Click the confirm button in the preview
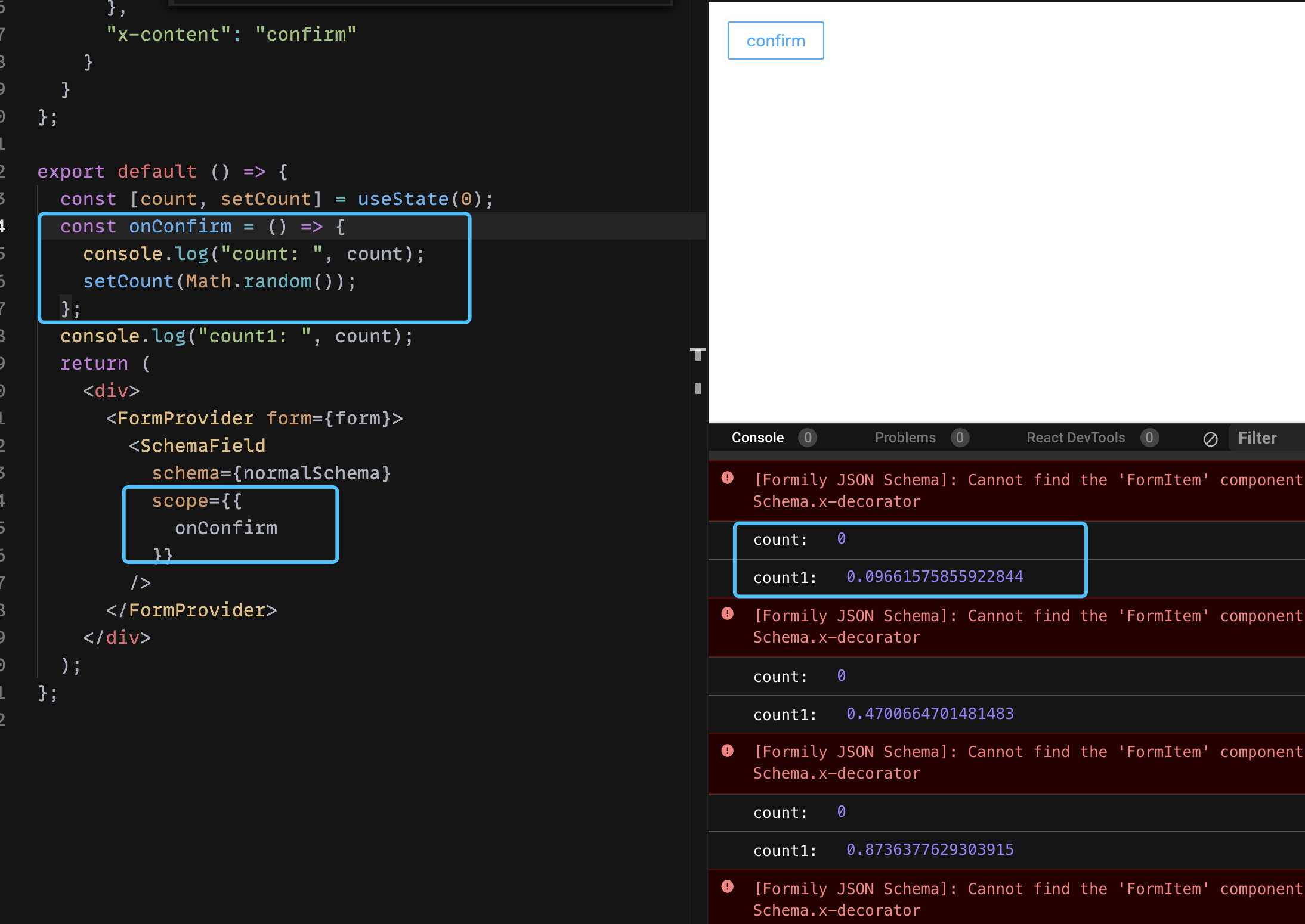Viewport: 1305px width, 924px height. [775, 40]
